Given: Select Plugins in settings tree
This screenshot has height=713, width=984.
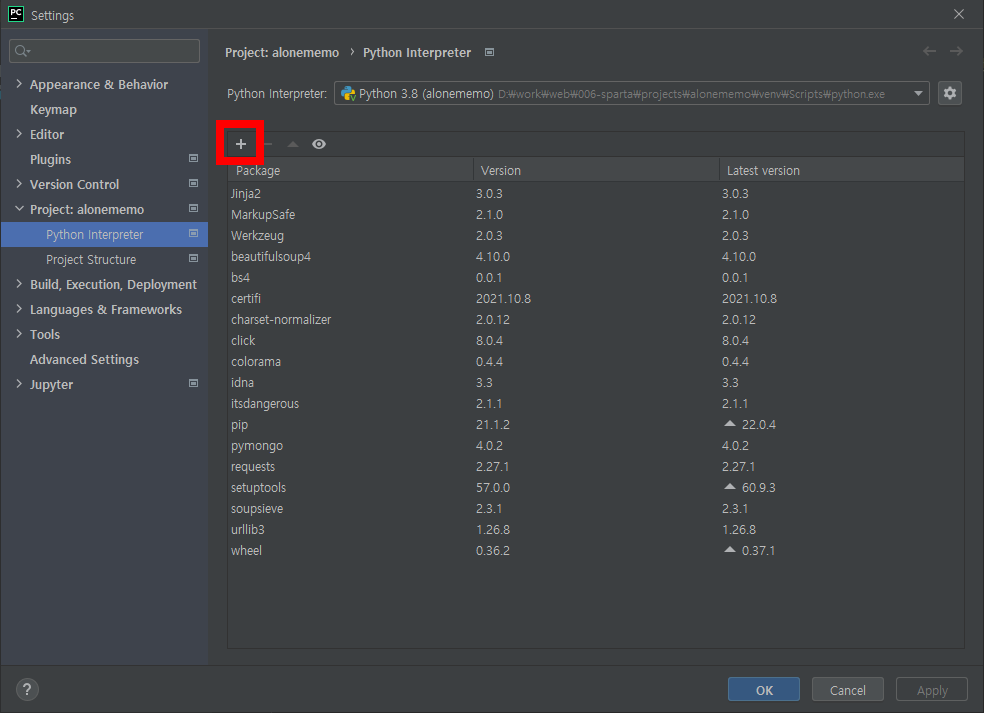Looking at the screenshot, I should coord(50,159).
